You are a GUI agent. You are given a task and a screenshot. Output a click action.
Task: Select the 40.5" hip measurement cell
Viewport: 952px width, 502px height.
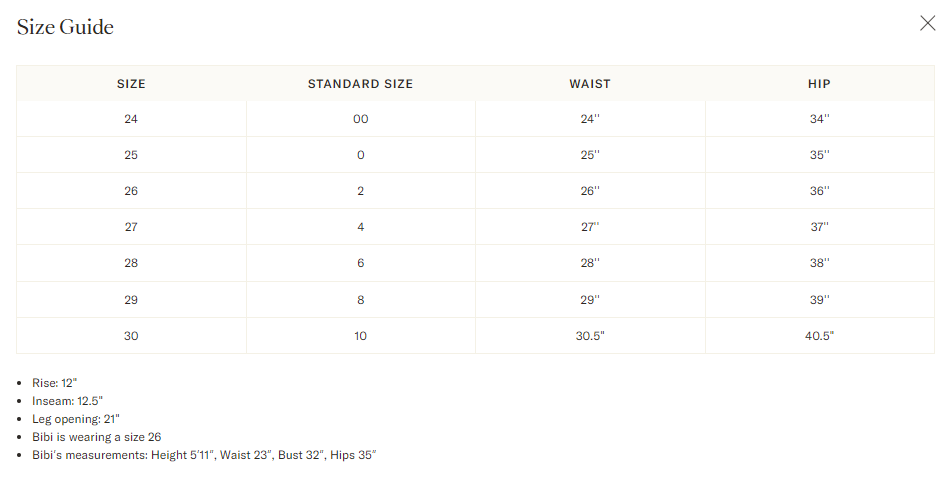tap(819, 336)
